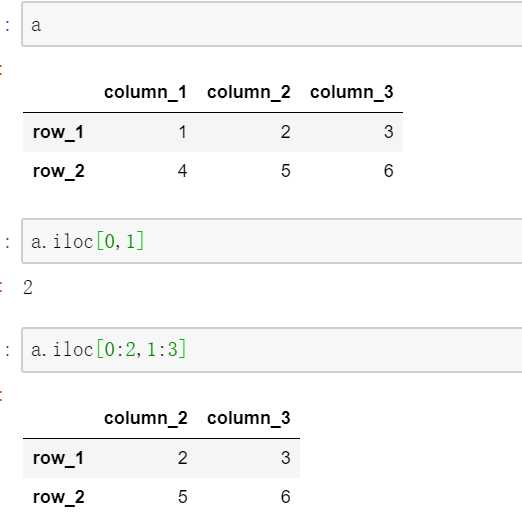
Task: Click the a.iloc[0:2,1:3] code cell
Action: pos(272,350)
